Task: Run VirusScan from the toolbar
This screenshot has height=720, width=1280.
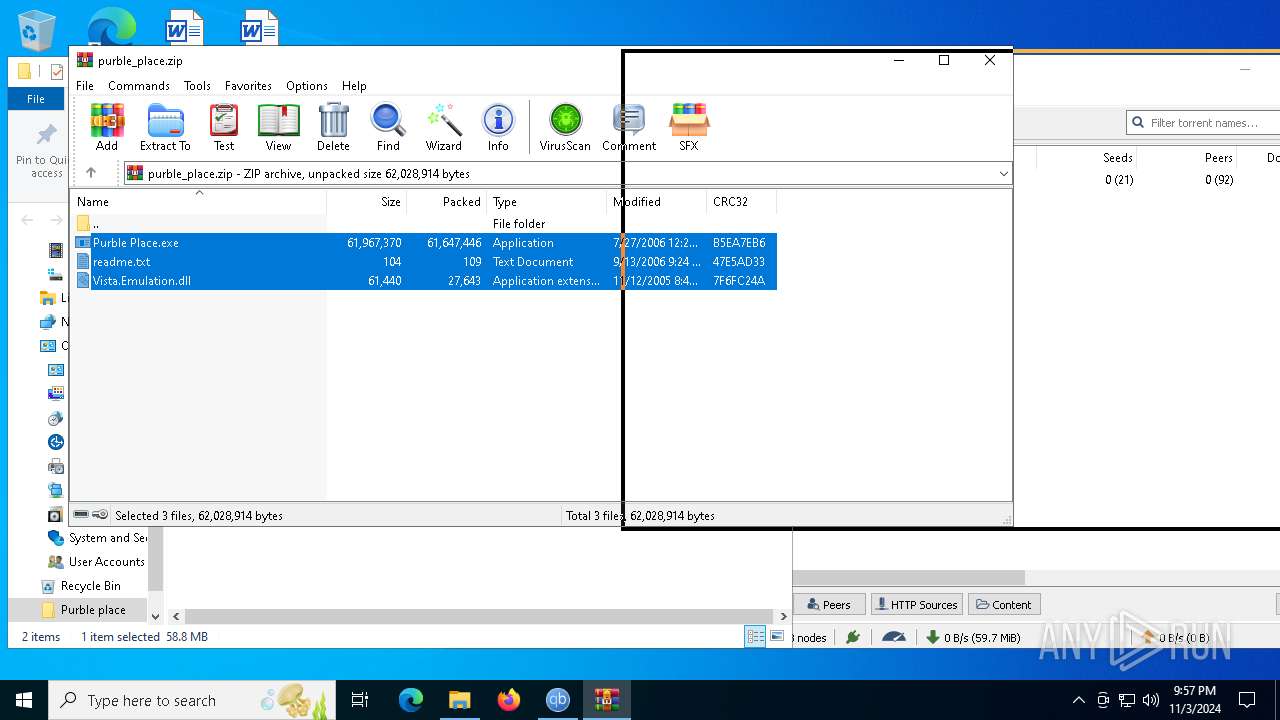Action: pos(565,127)
